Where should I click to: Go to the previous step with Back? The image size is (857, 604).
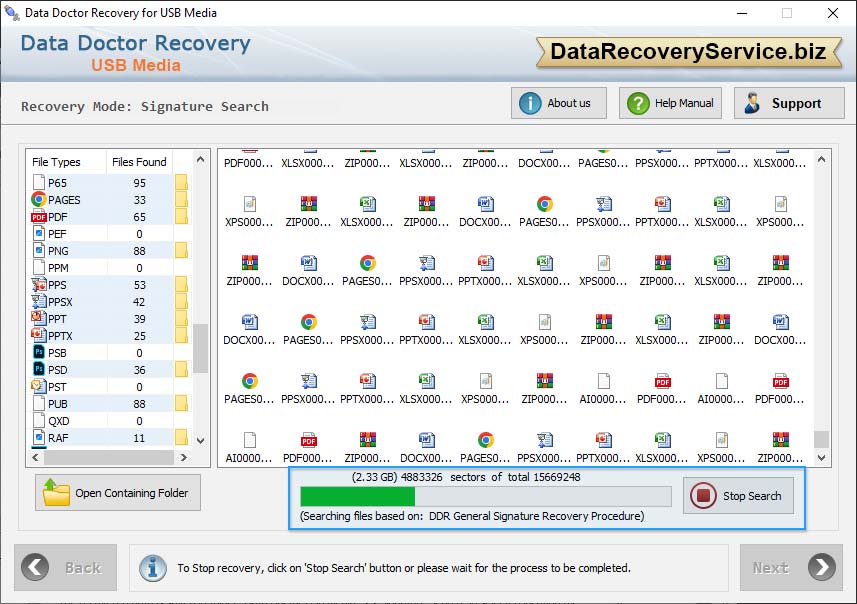(66, 567)
